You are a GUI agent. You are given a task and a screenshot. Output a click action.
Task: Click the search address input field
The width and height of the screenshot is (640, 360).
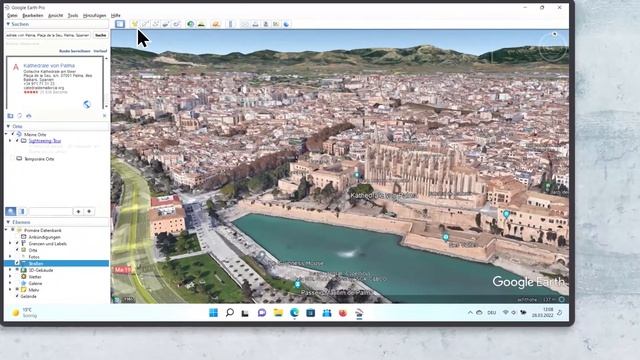coord(48,36)
